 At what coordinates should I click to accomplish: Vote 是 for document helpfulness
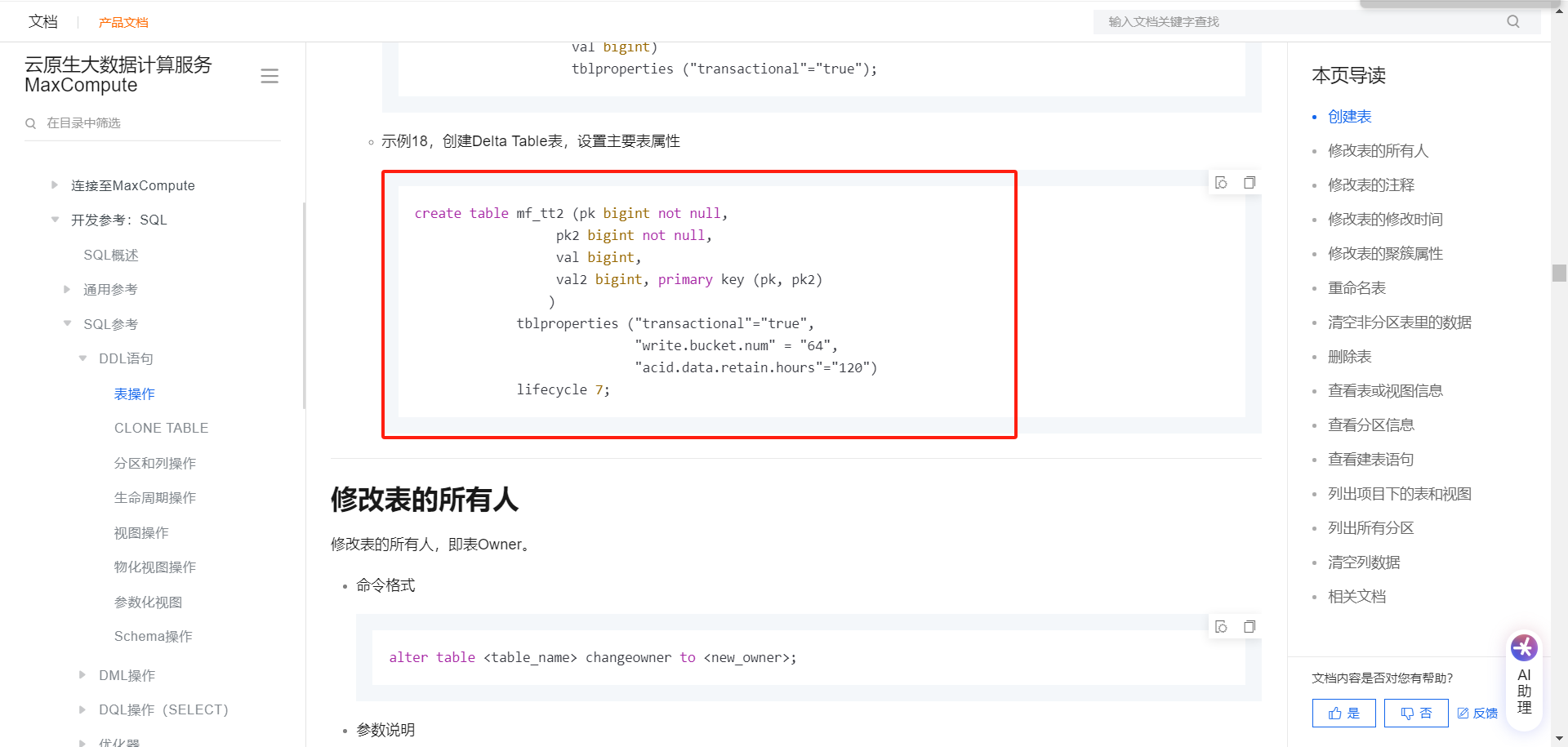coord(1343,713)
